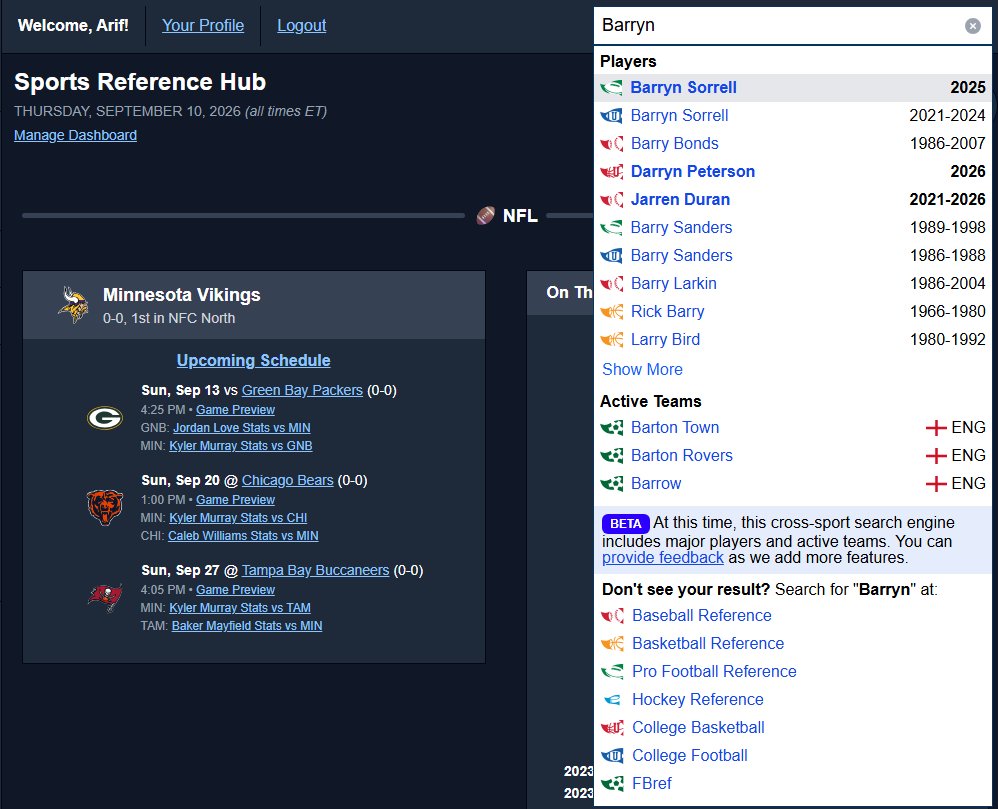998x809 pixels.
Task: Click the College Football site icon
Action: tap(612, 756)
